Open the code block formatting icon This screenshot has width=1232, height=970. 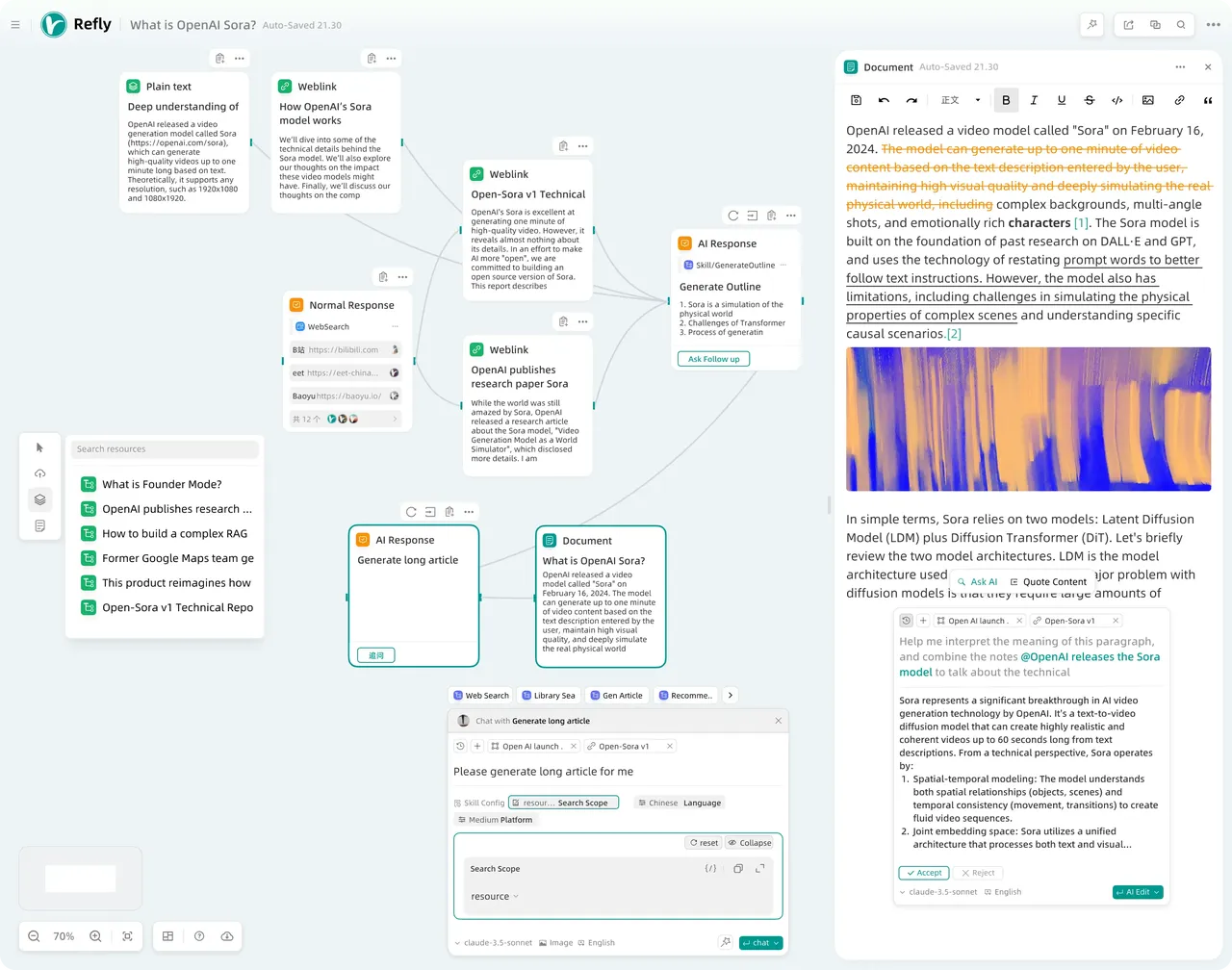1117,99
